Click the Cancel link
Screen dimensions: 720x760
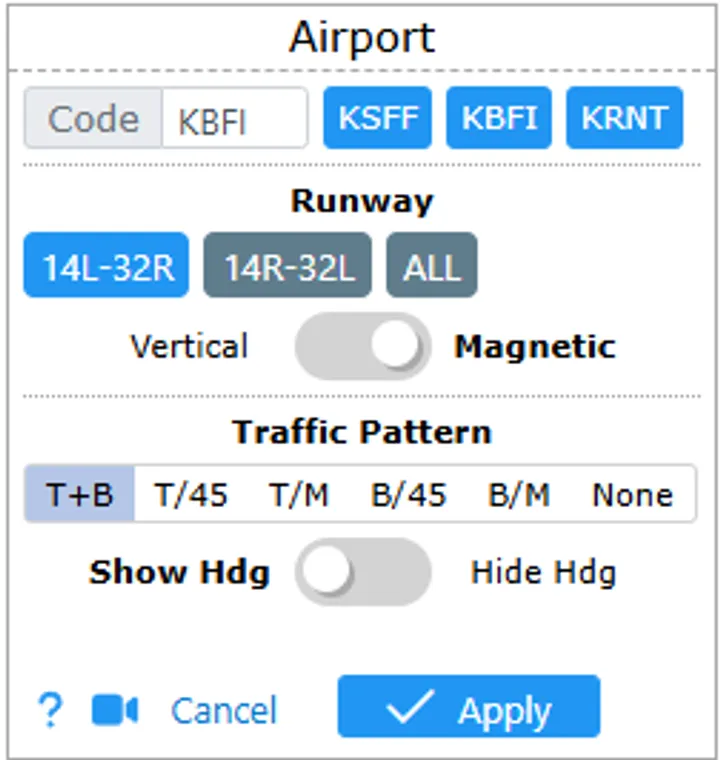[x=223, y=711]
